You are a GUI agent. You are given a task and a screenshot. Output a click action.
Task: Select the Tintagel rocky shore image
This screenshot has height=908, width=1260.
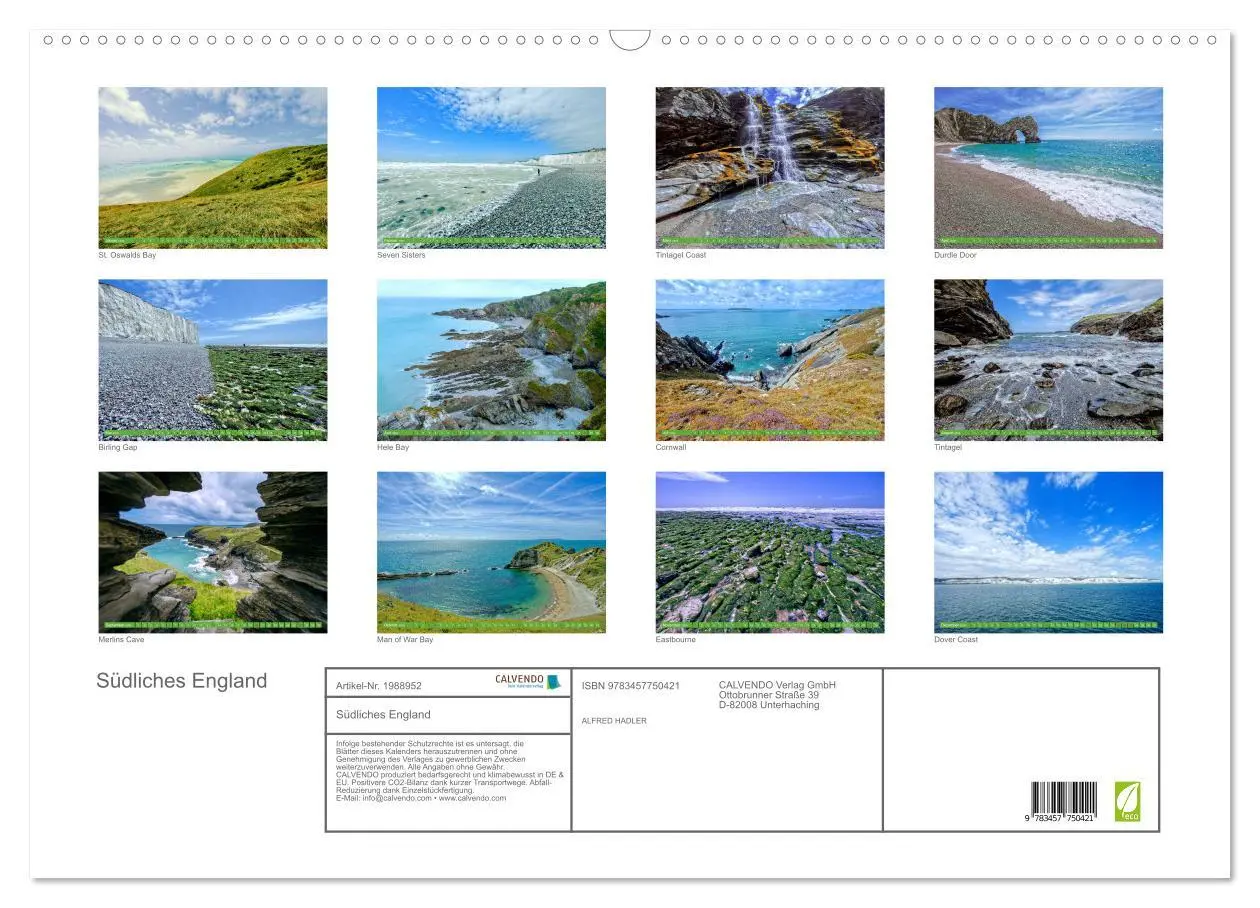click(1048, 360)
